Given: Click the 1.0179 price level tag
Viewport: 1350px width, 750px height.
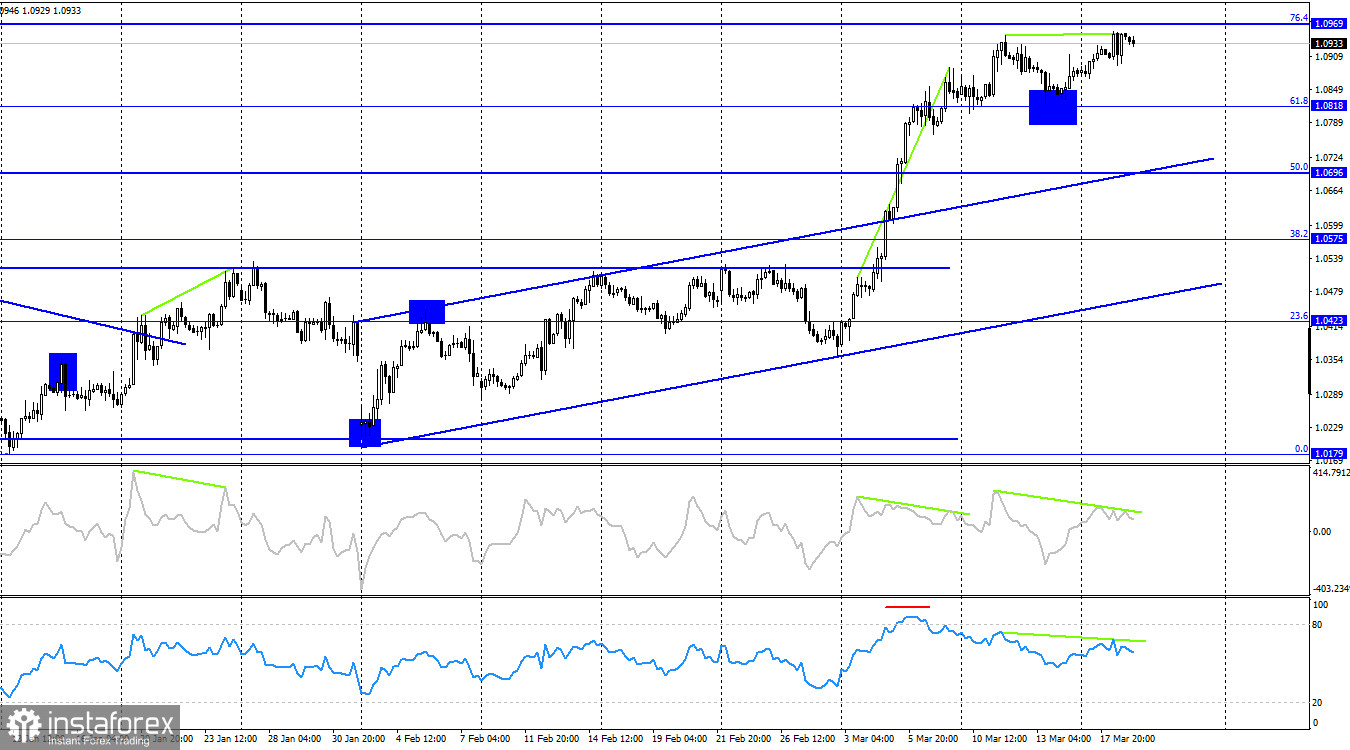Looking at the screenshot, I should [x=1329, y=454].
